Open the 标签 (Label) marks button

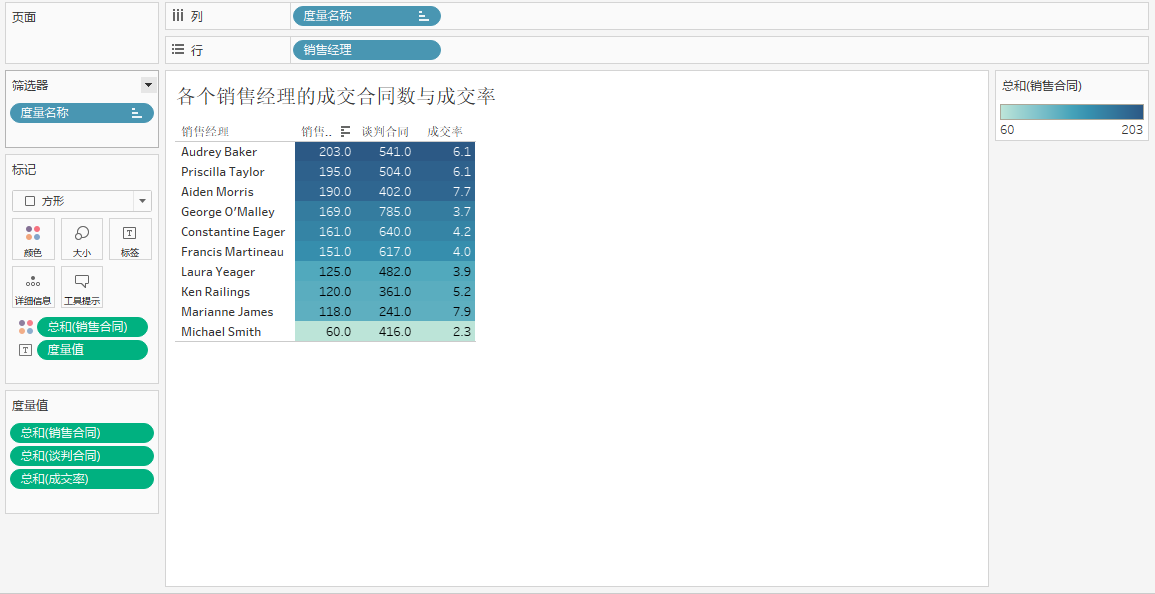(130, 239)
